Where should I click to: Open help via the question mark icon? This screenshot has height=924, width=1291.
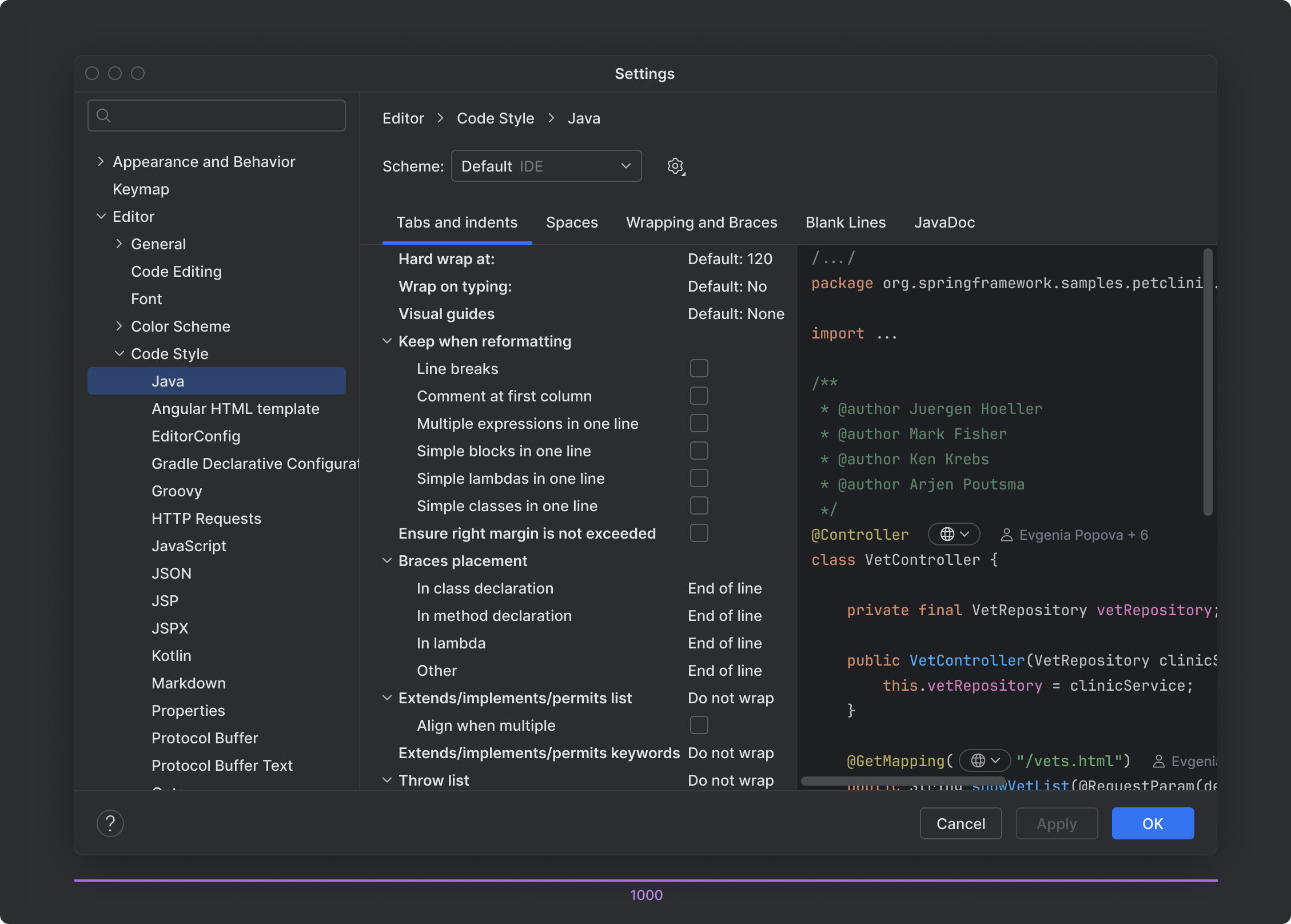coord(110,823)
